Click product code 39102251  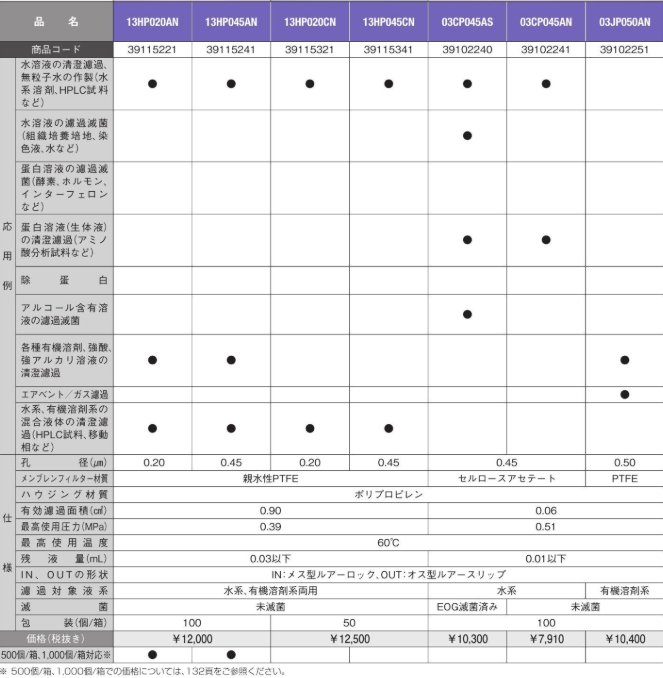[624, 48]
